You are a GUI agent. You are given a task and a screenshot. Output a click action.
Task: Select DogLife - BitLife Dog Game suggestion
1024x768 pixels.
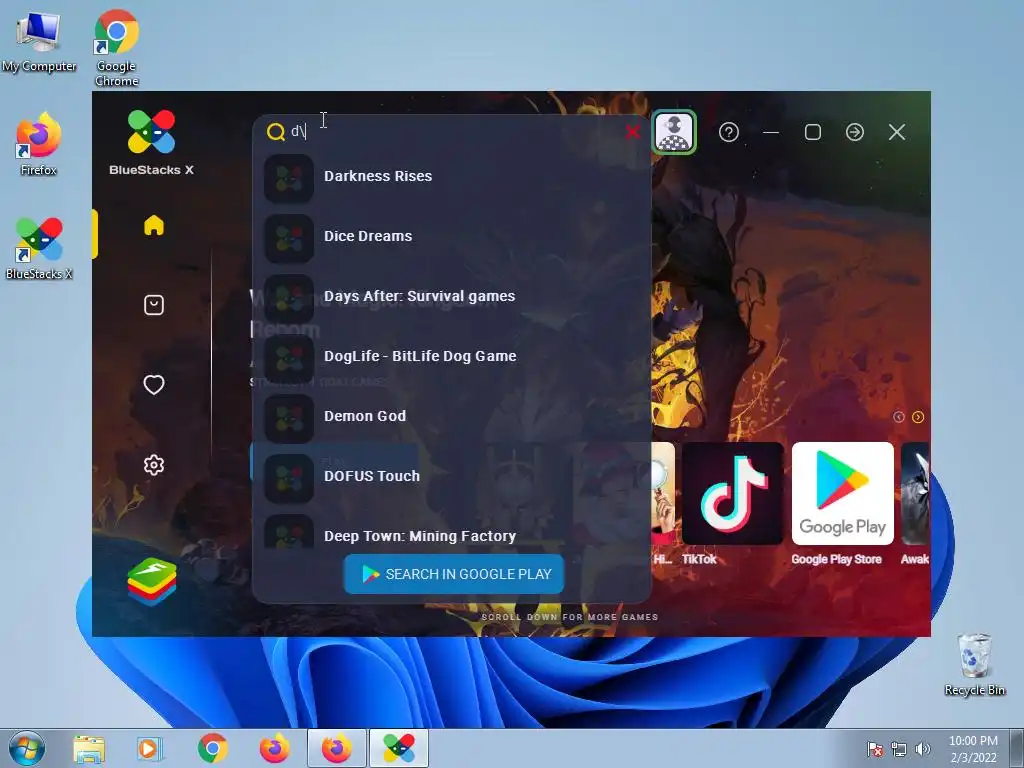click(x=452, y=357)
